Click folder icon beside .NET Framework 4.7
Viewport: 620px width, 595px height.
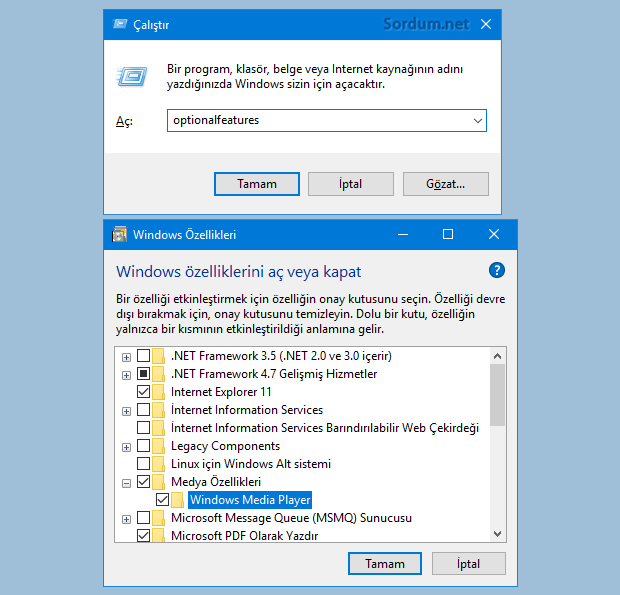click(x=158, y=374)
